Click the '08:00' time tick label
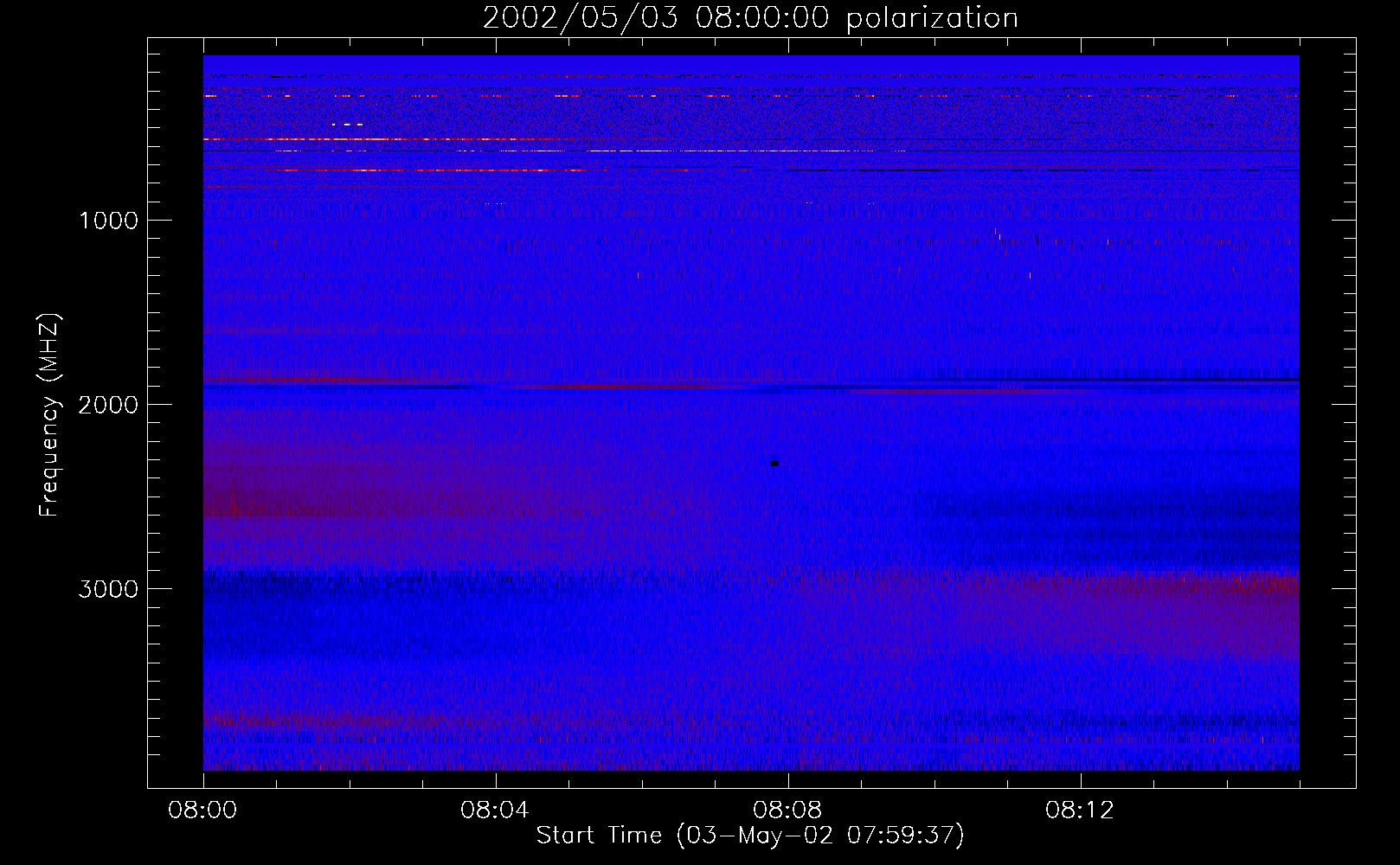The width and height of the screenshot is (1400, 865). pos(203,811)
